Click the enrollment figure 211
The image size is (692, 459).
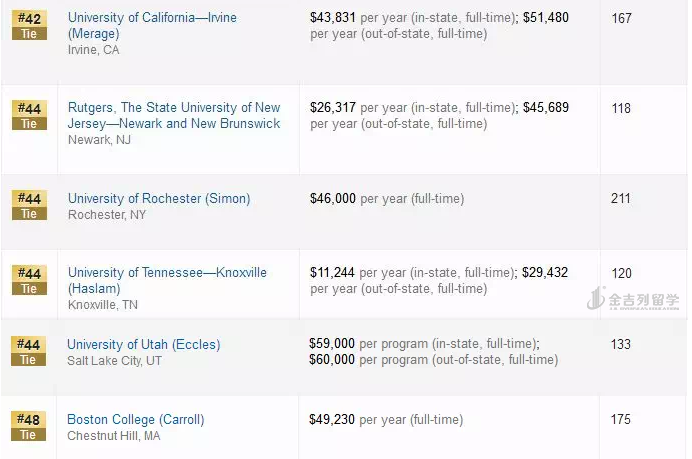(621, 198)
